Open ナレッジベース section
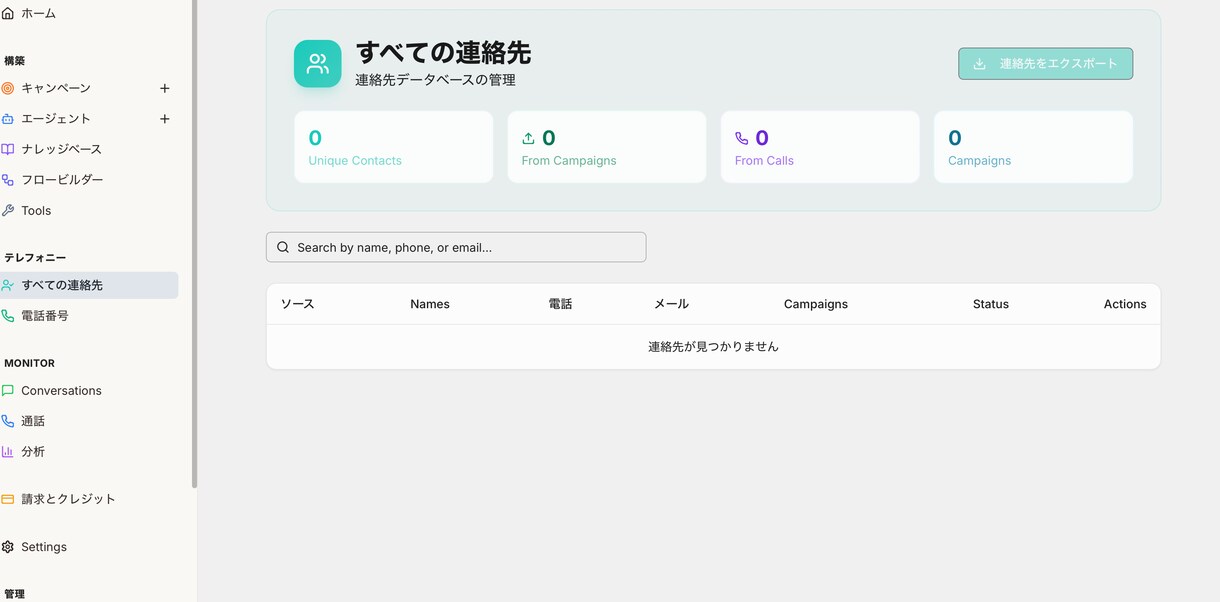Image resolution: width=1220 pixels, height=602 pixels. coord(62,149)
